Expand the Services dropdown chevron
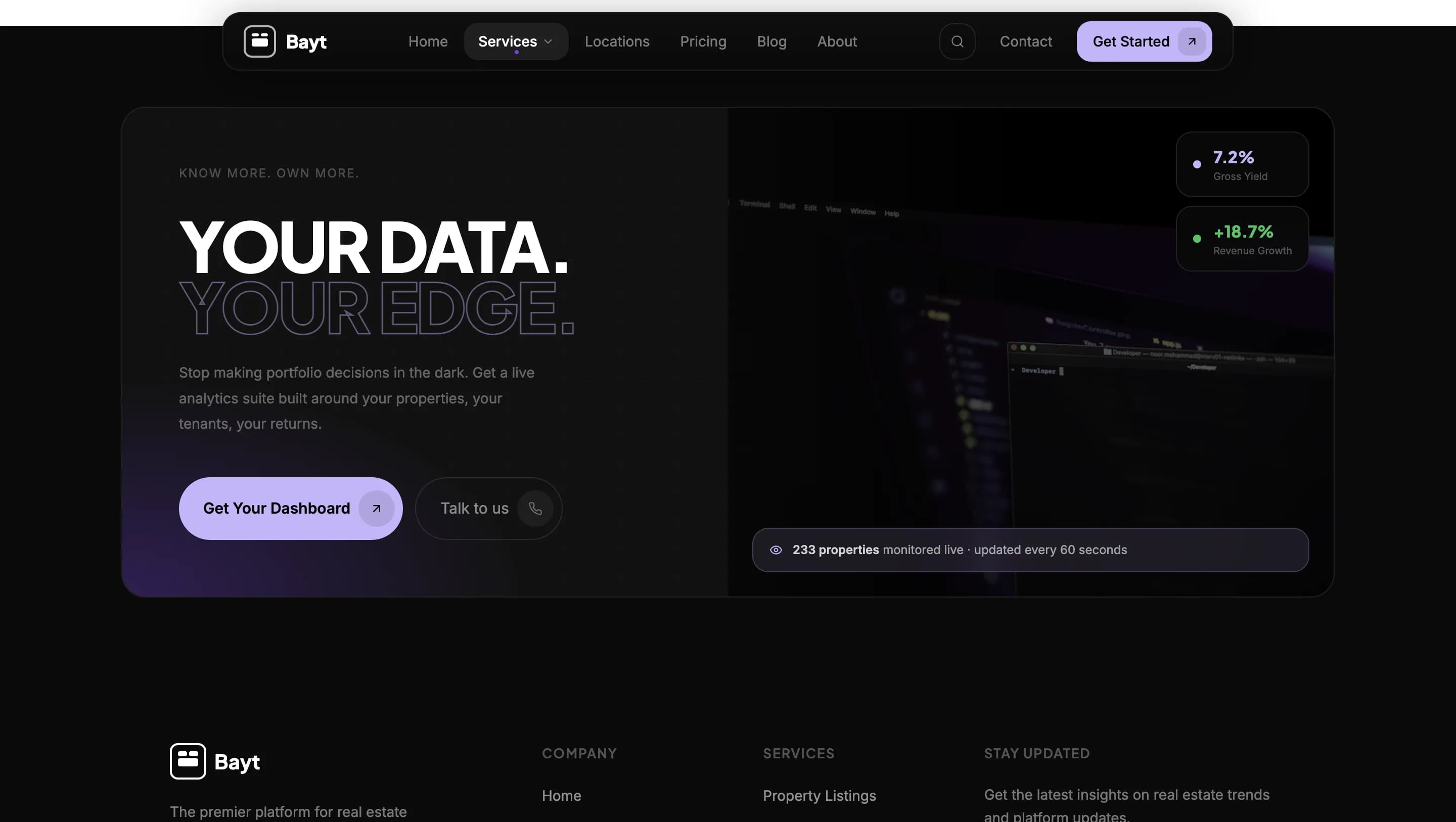This screenshot has height=822, width=1456. 548,41
